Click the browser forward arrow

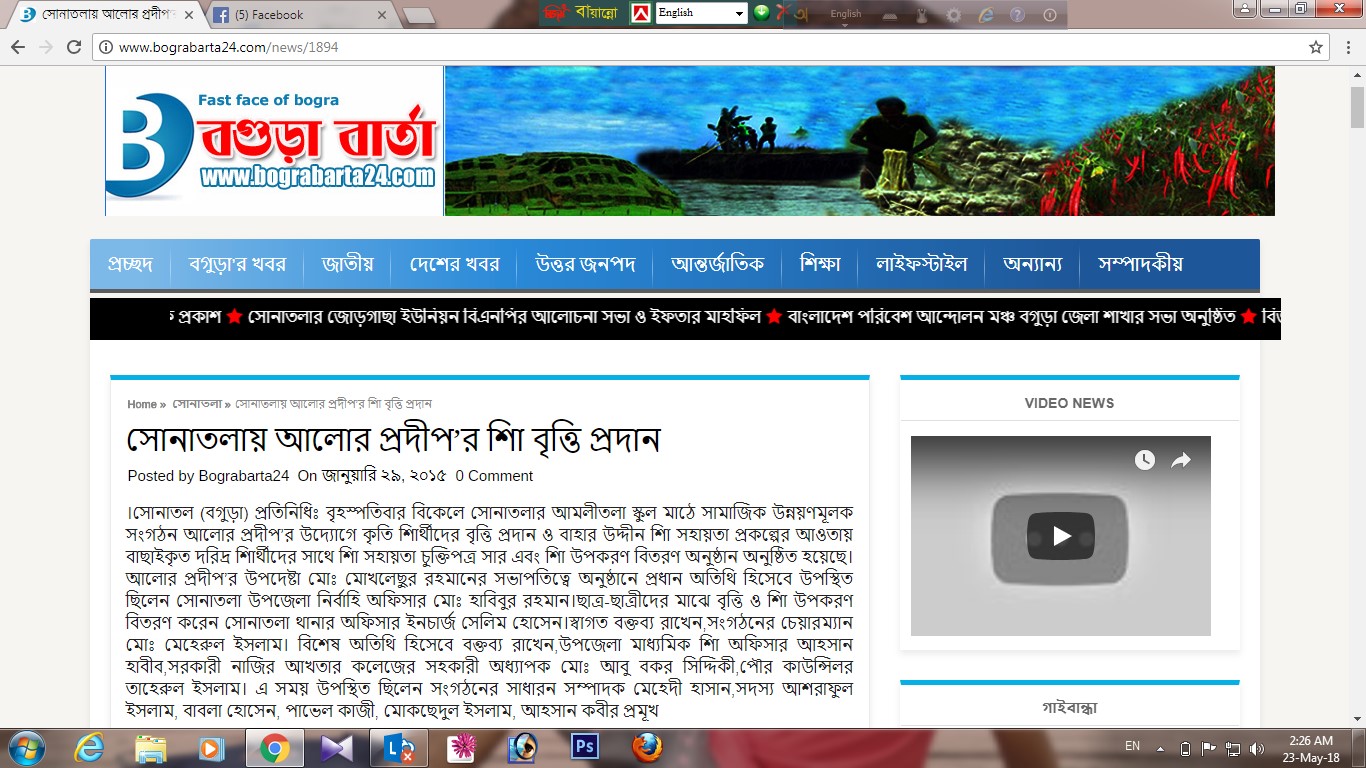(x=46, y=47)
